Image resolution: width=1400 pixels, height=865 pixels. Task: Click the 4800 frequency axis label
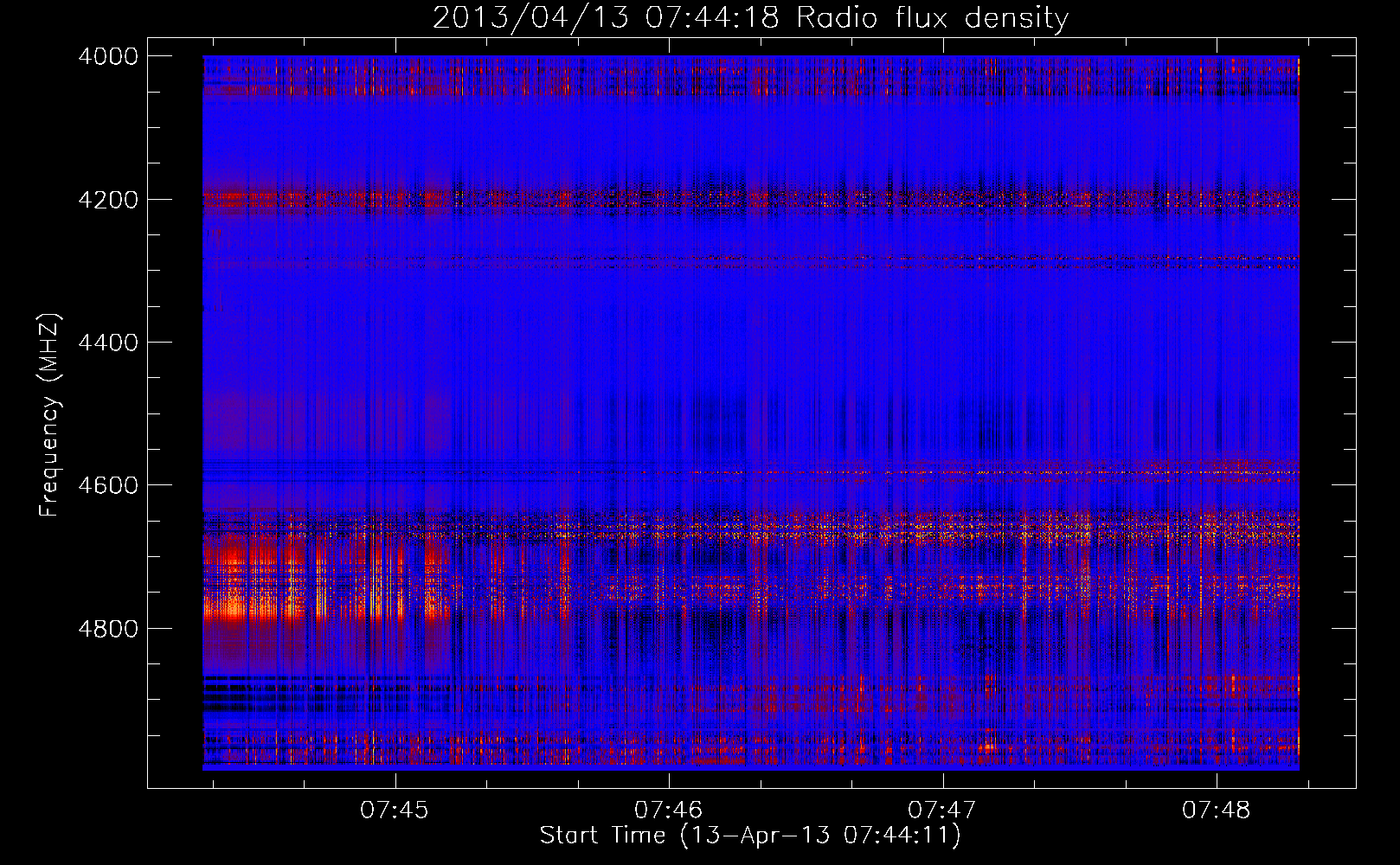point(108,628)
